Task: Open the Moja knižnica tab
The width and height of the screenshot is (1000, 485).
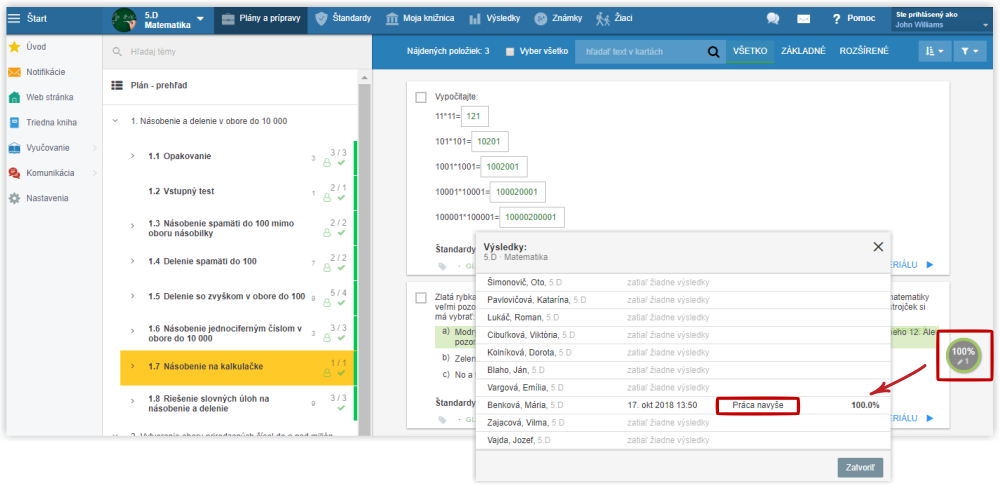Action: pos(420,19)
